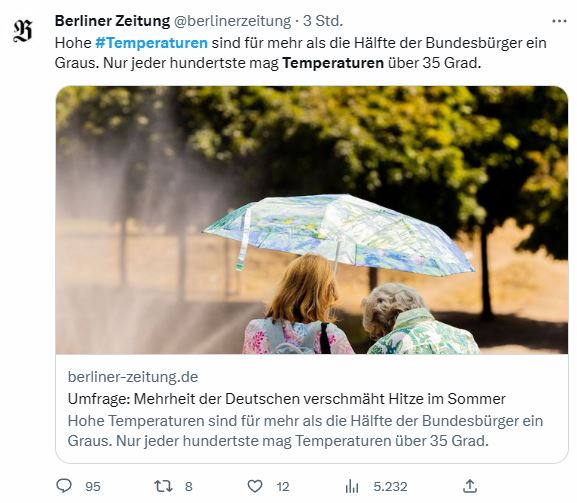Click the reply speech bubble icon
Screen dimensions: 577x503
point(64,486)
